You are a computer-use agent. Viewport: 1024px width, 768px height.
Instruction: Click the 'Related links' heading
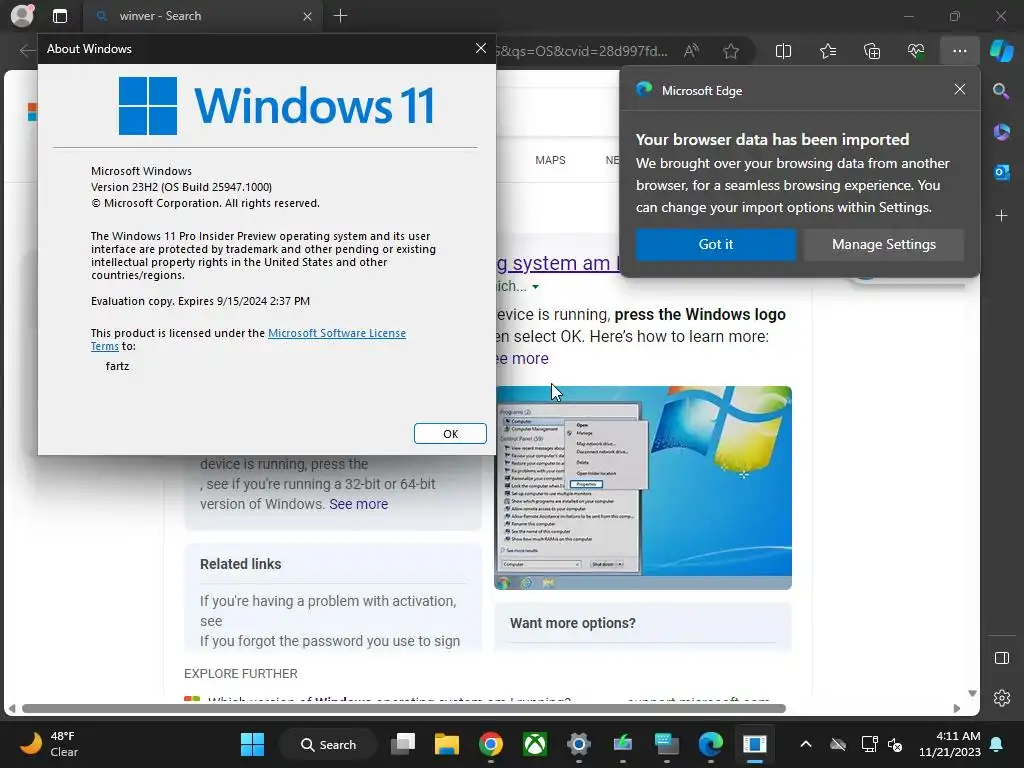(x=240, y=564)
